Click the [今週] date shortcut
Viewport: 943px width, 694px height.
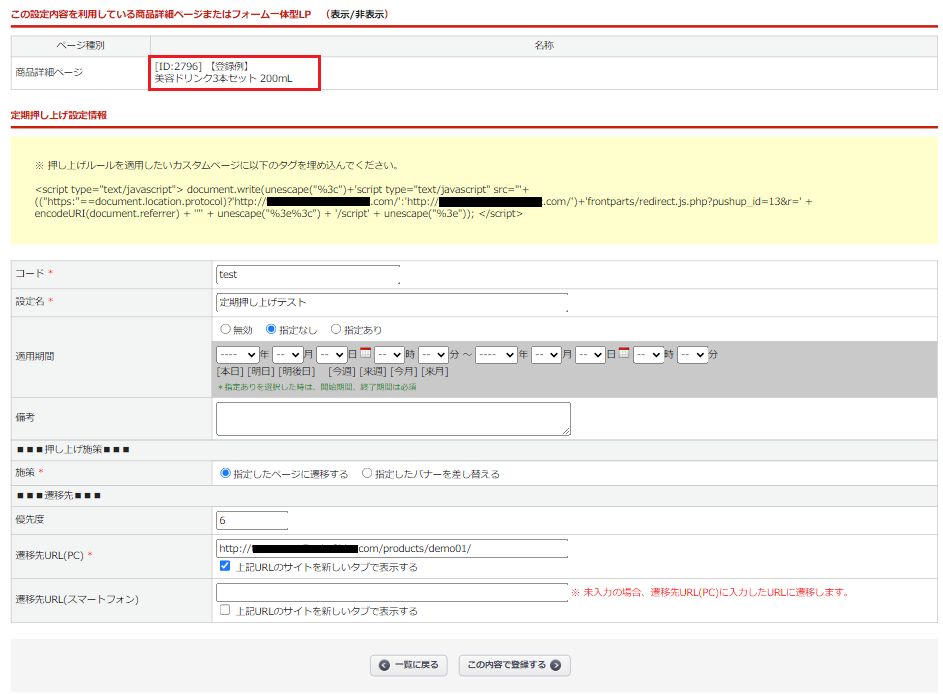pyautogui.click(x=342, y=372)
